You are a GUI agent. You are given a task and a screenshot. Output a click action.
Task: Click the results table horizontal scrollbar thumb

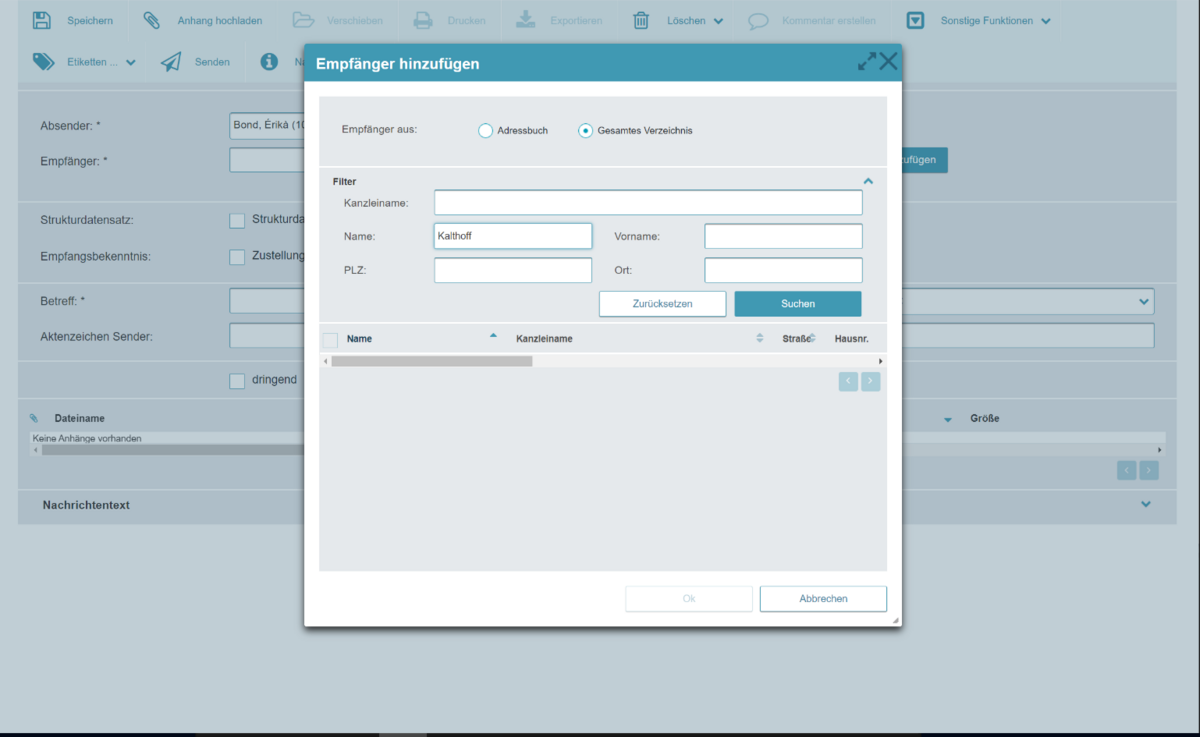[x=432, y=361]
